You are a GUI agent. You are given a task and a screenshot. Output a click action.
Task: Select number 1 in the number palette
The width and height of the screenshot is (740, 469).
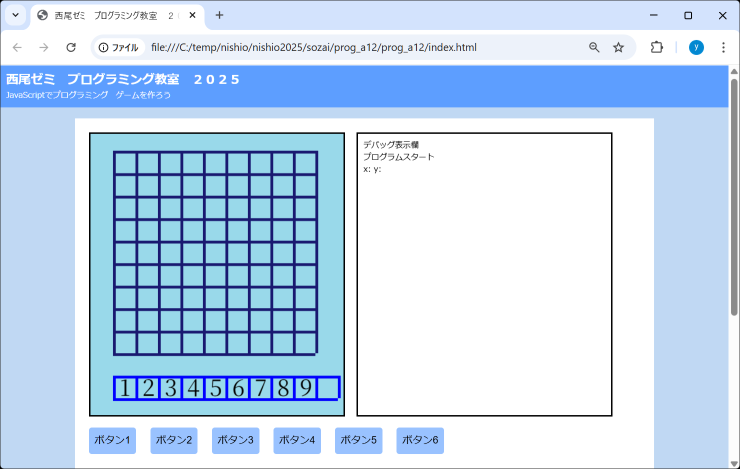125,388
